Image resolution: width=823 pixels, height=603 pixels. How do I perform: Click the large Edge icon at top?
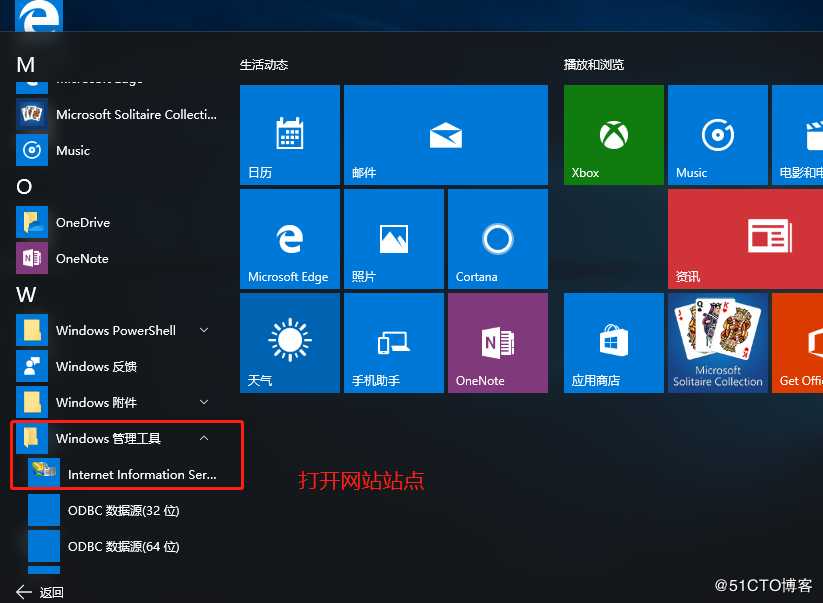click(39, 16)
